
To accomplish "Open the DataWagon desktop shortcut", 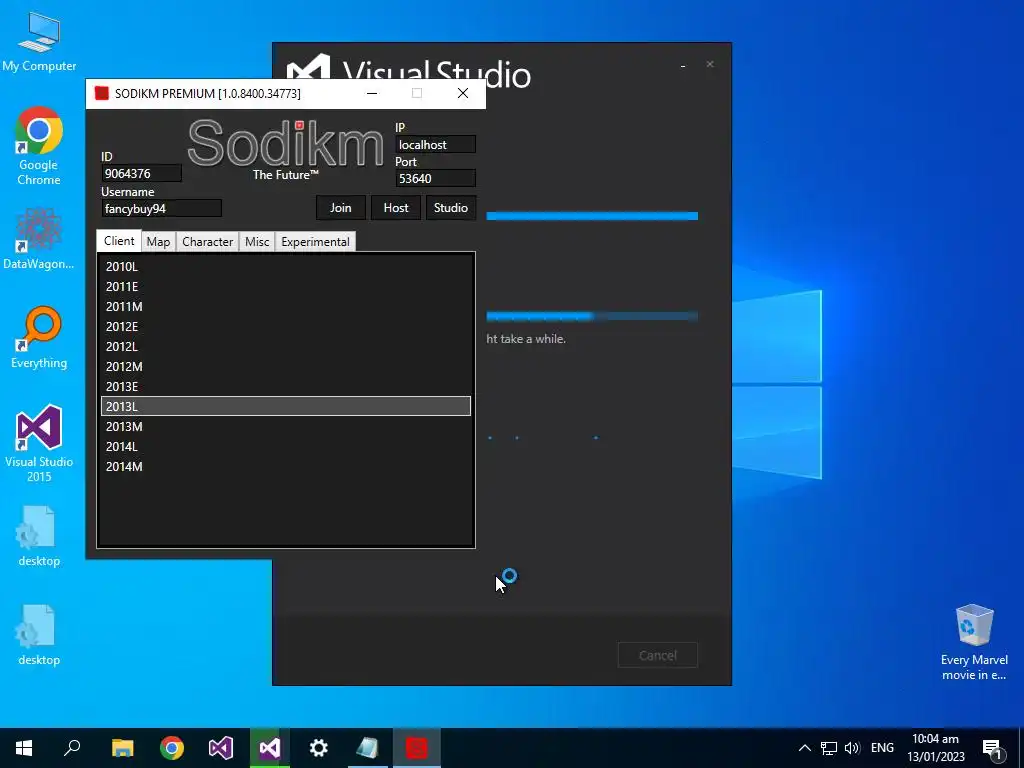I will tap(39, 238).
